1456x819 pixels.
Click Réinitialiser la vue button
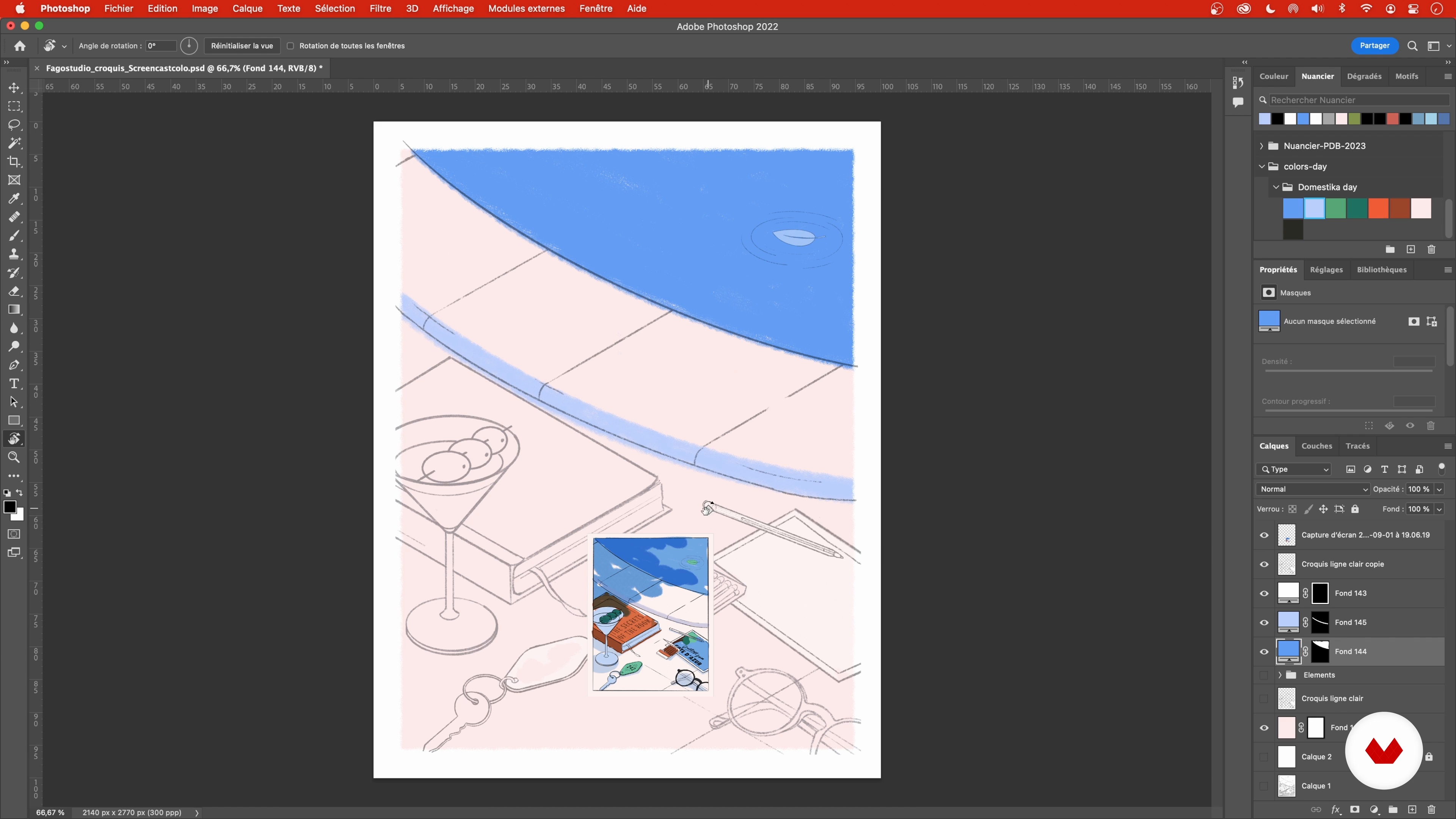(x=242, y=46)
